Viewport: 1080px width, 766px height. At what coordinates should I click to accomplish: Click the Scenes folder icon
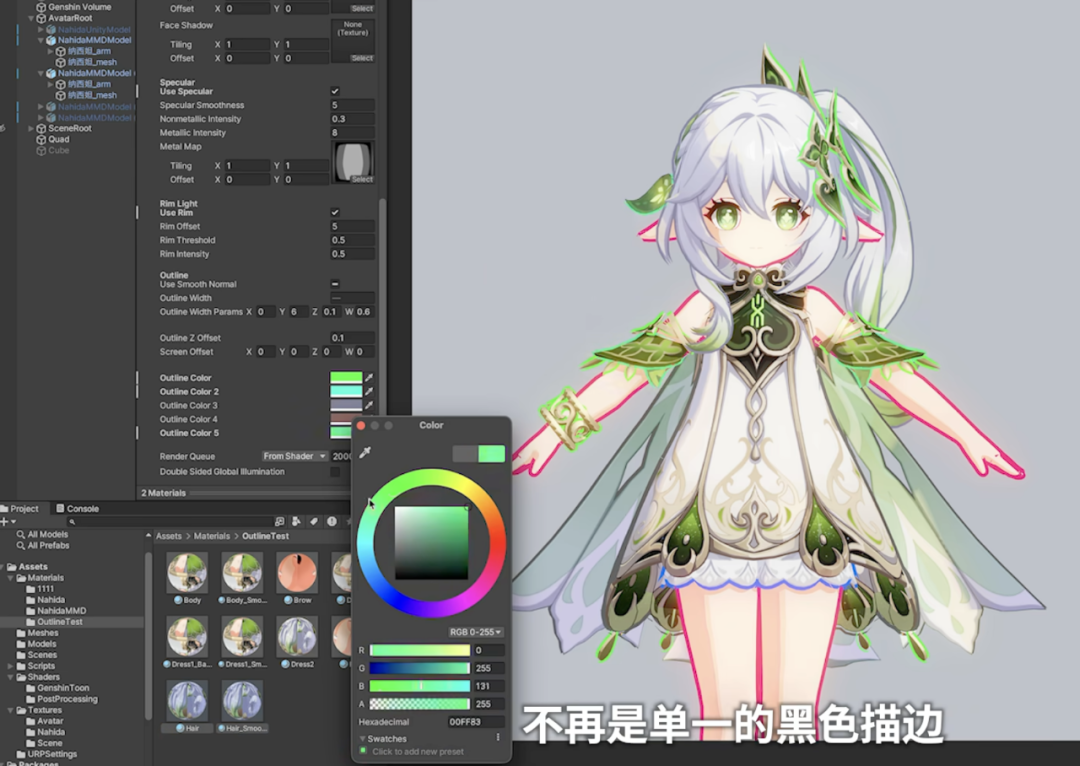click(x=21, y=655)
